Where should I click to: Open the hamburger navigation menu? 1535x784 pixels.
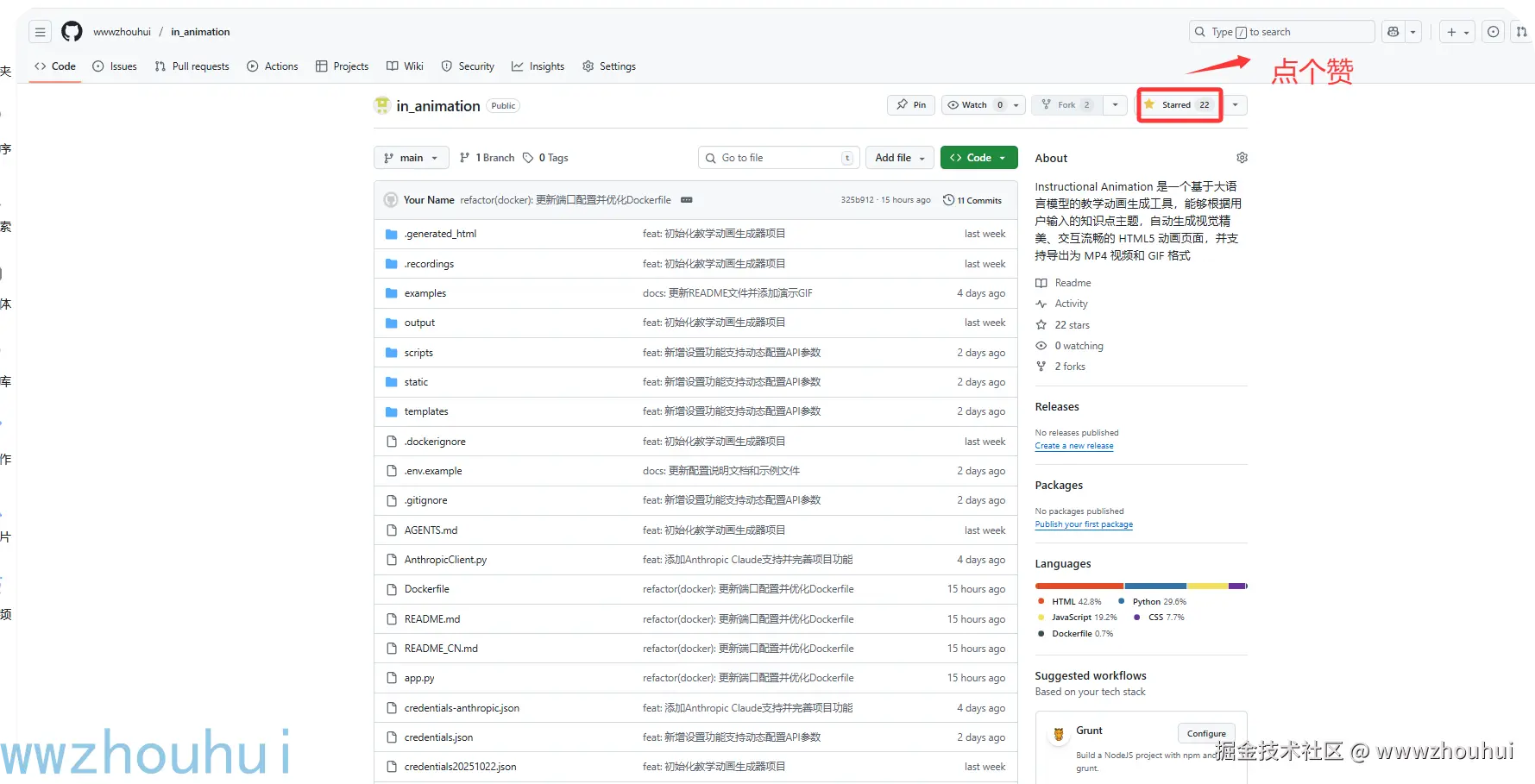[x=40, y=32]
